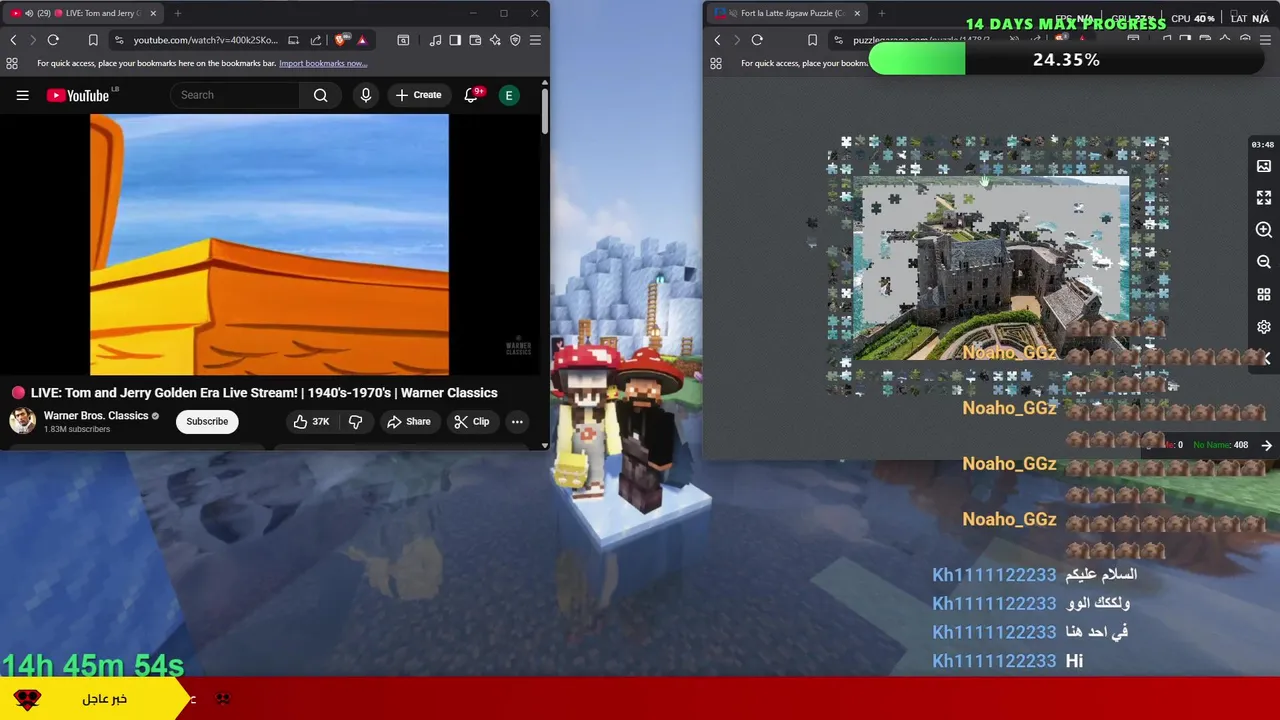This screenshot has height=720, width=1280.
Task: Open more actions three-dot menu under video
Action: click(x=517, y=421)
